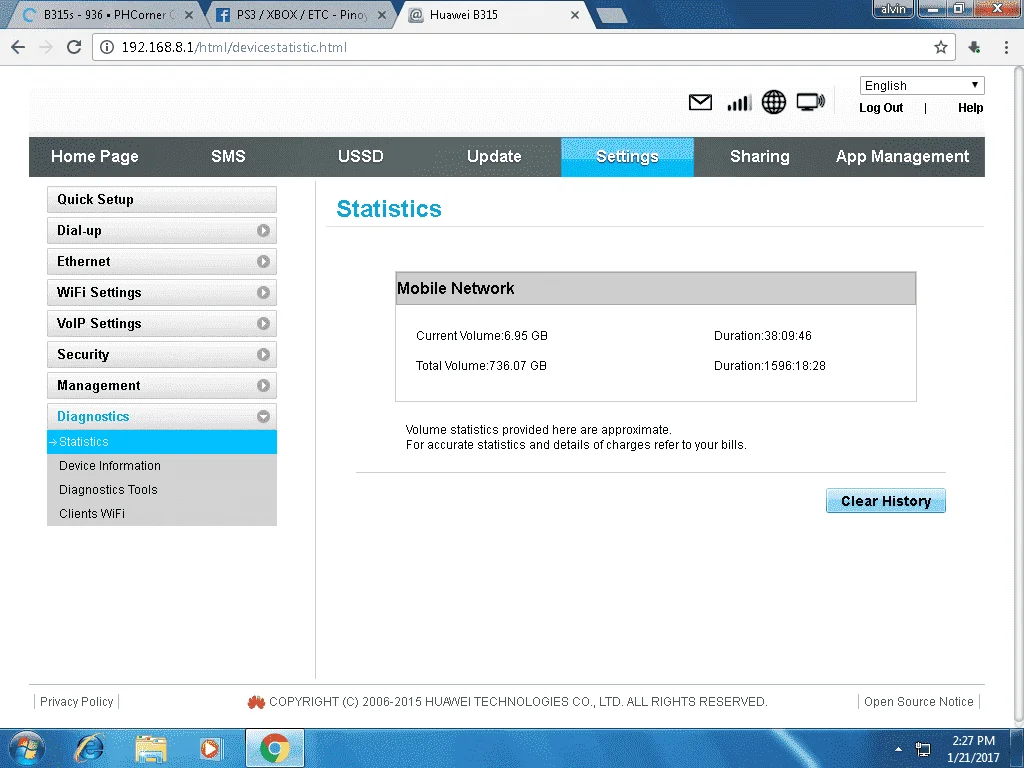Click the WiFi monitor status icon

pos(810,103)
